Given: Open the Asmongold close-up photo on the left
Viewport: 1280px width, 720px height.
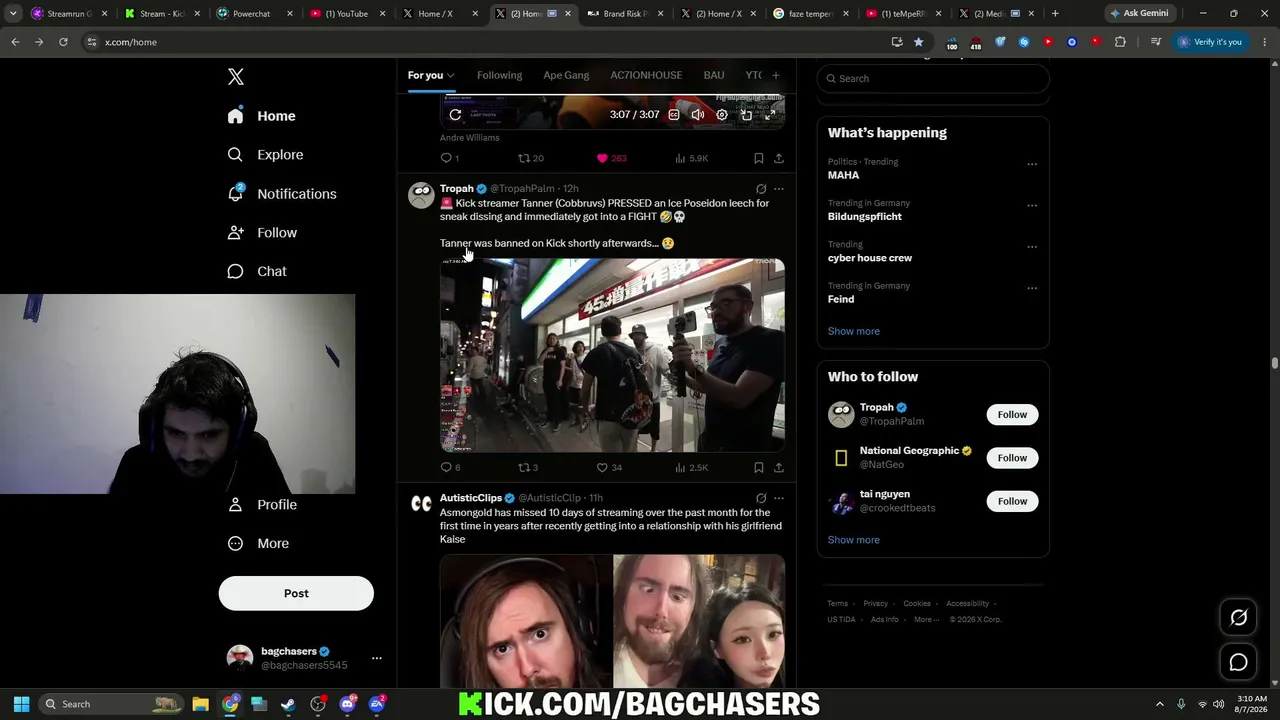Looking at the screenshot, I should pos(526,621).
